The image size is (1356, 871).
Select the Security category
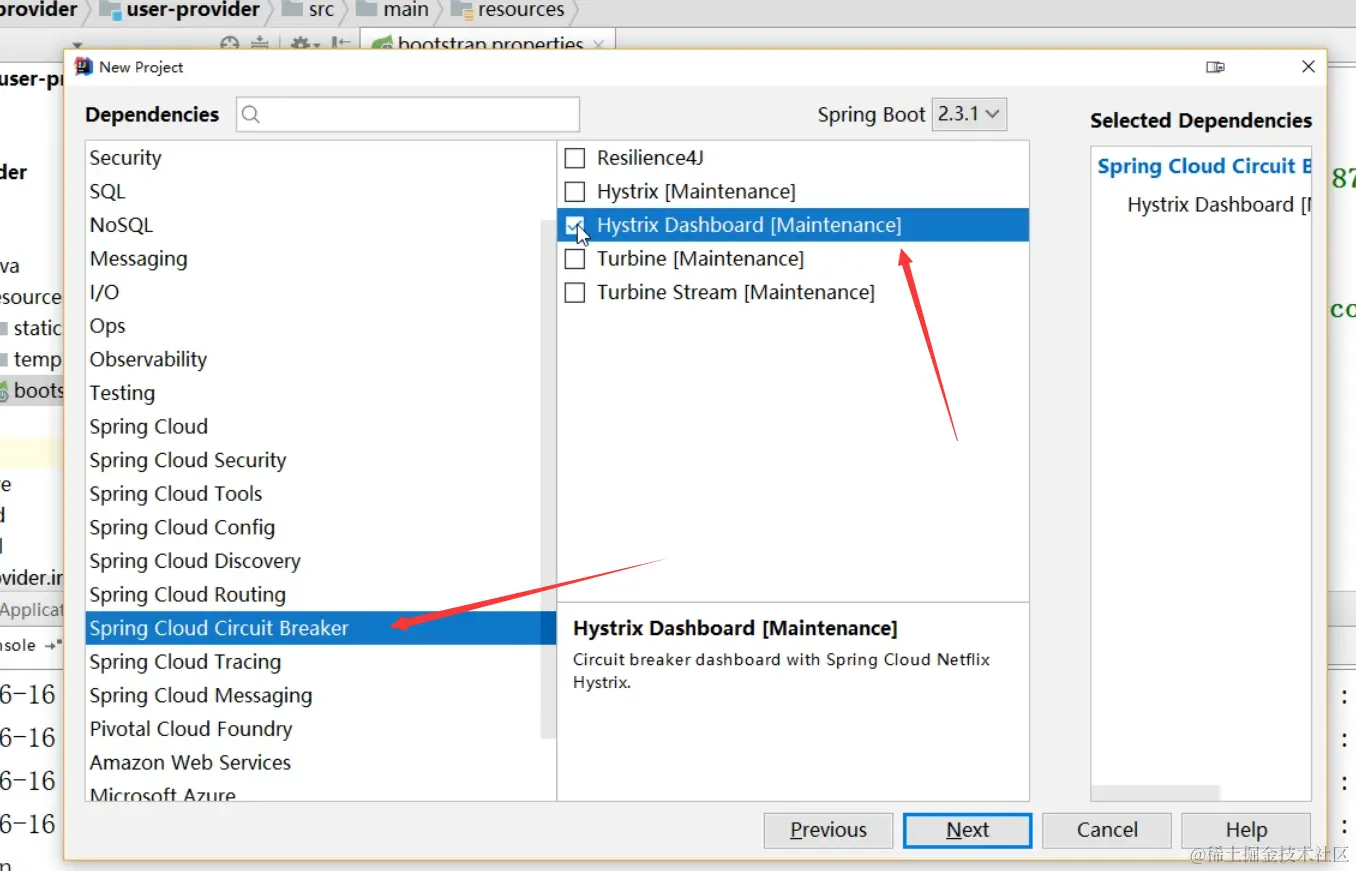click(x=320, y=158)
